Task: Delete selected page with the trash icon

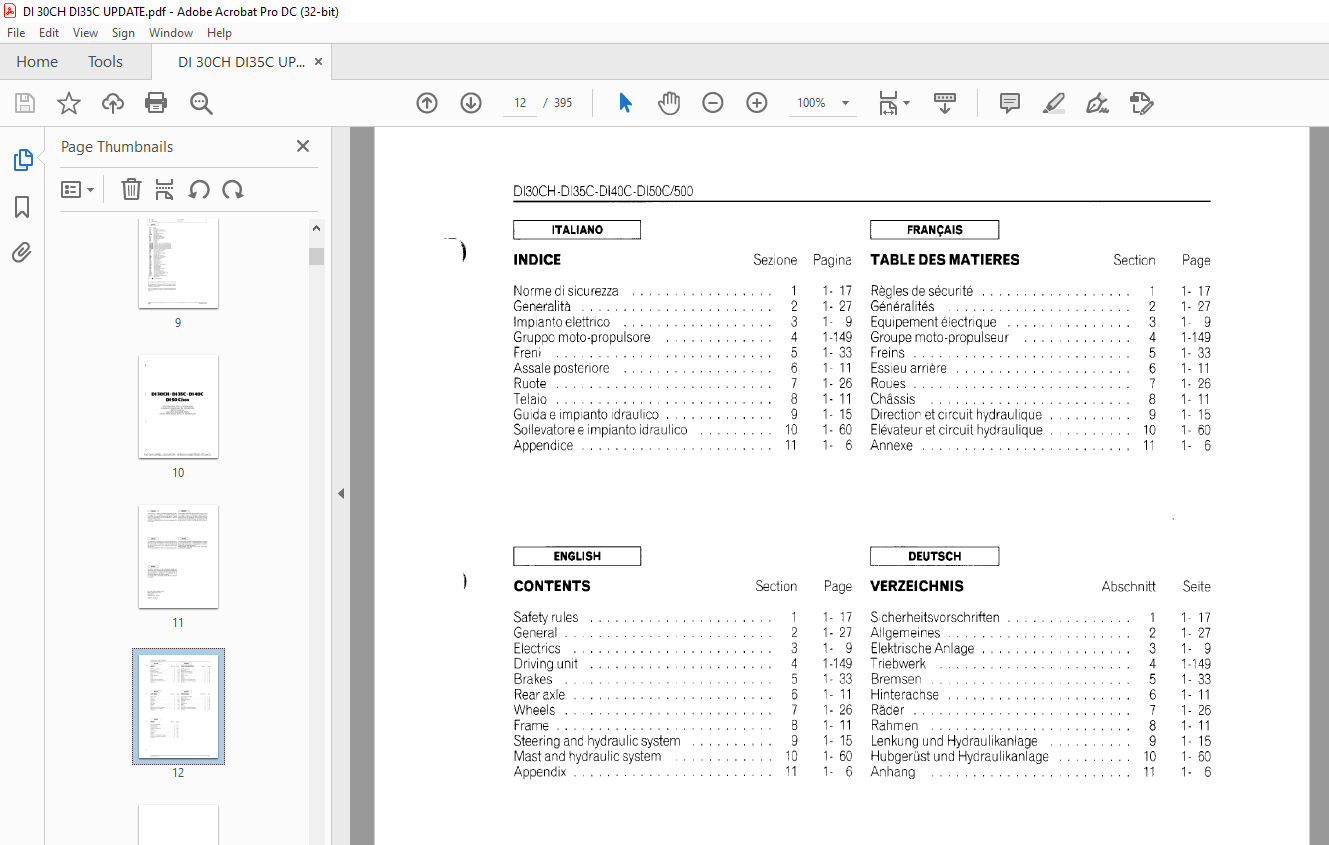Action: 131,190
